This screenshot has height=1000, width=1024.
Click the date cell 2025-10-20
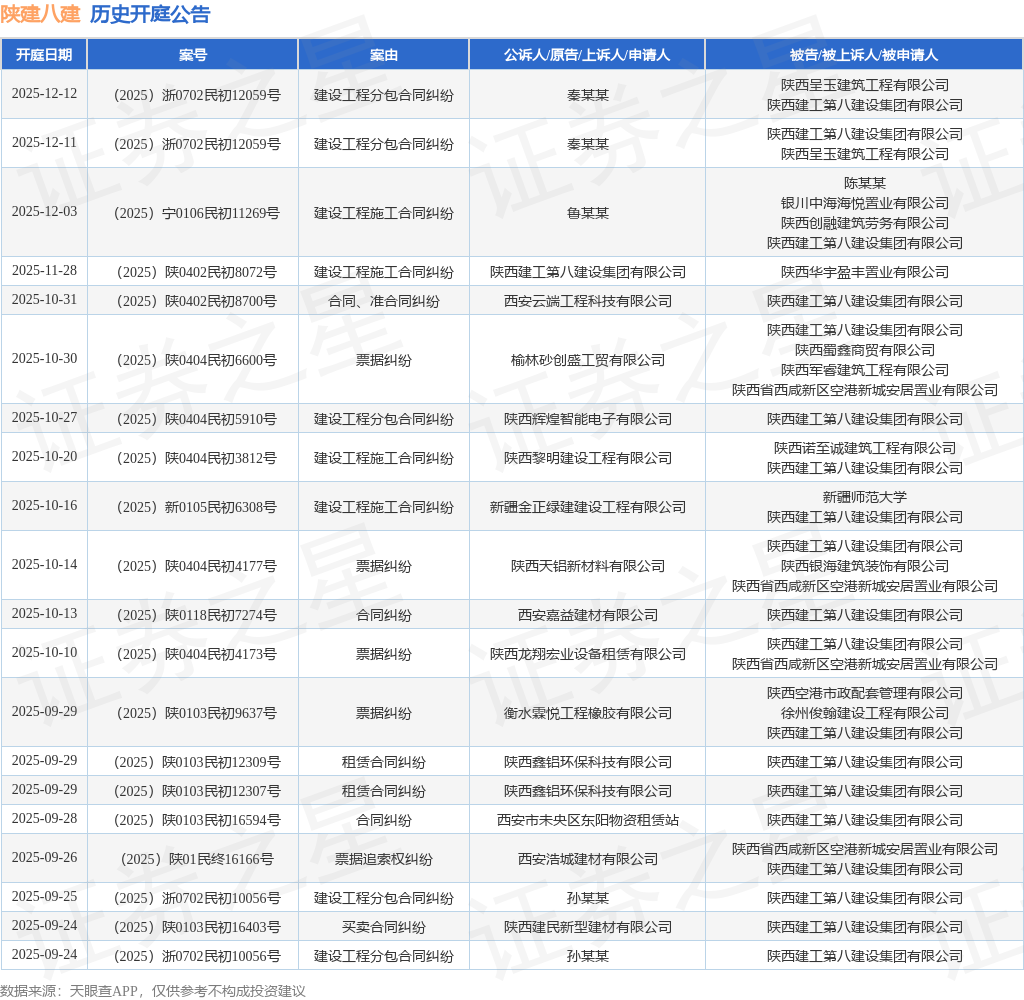44,457
